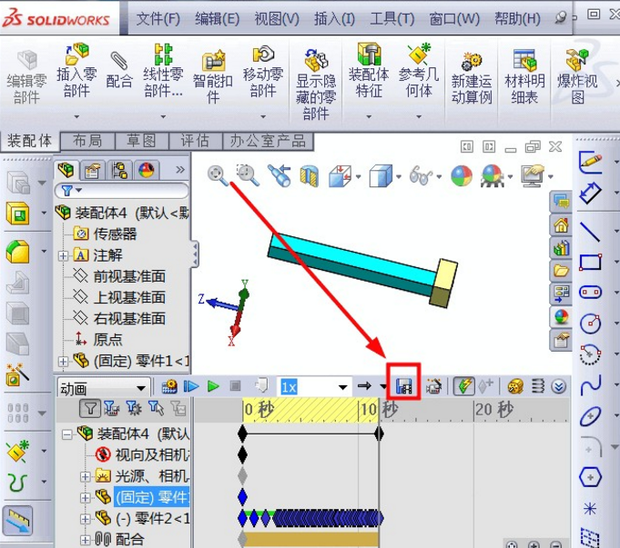Select the Spline sketch tool on right toolbar

click(590, 385)
